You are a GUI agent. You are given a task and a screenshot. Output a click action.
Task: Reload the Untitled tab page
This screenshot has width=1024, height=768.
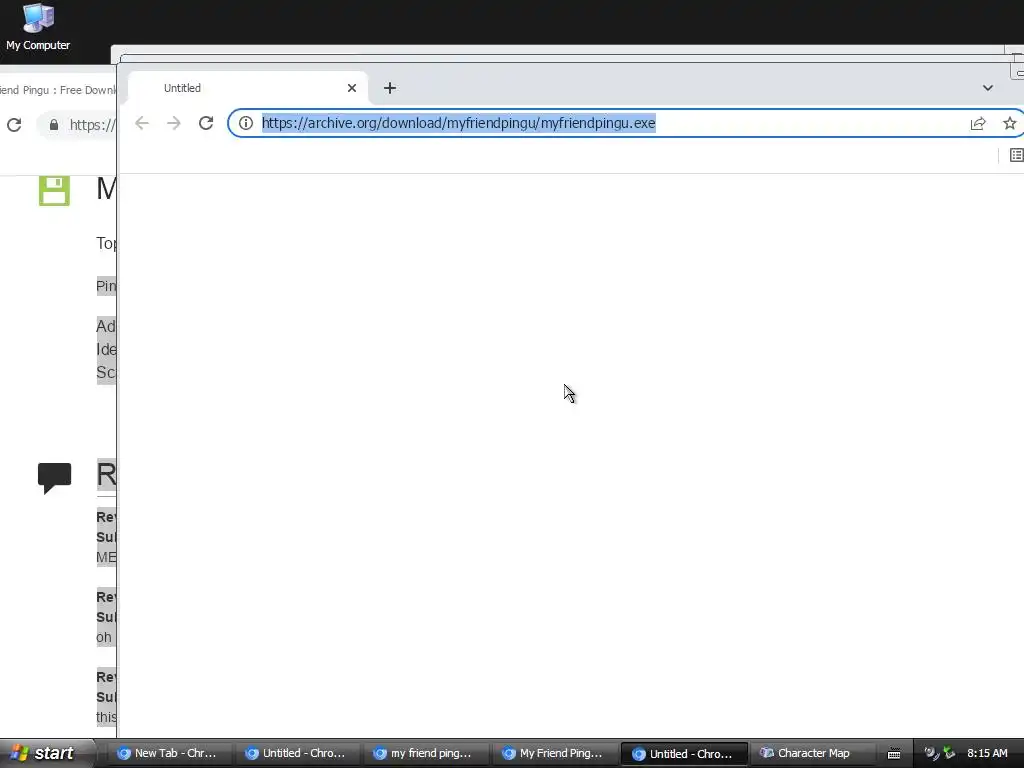click(206, 123)
